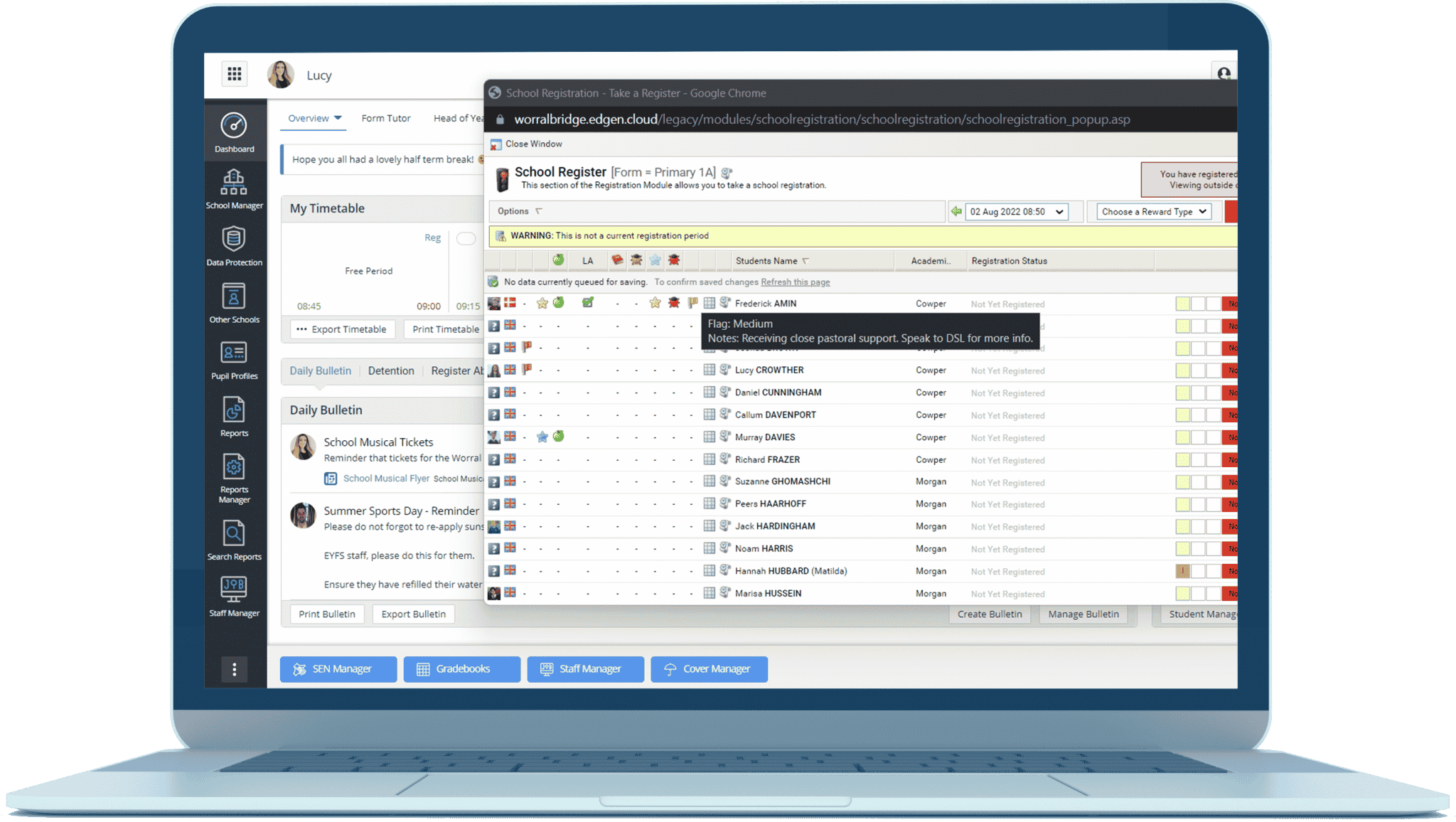Open Other Schools in the sidebar
Viewport: 1456px width, 822px height.
(x=234, y=304)
